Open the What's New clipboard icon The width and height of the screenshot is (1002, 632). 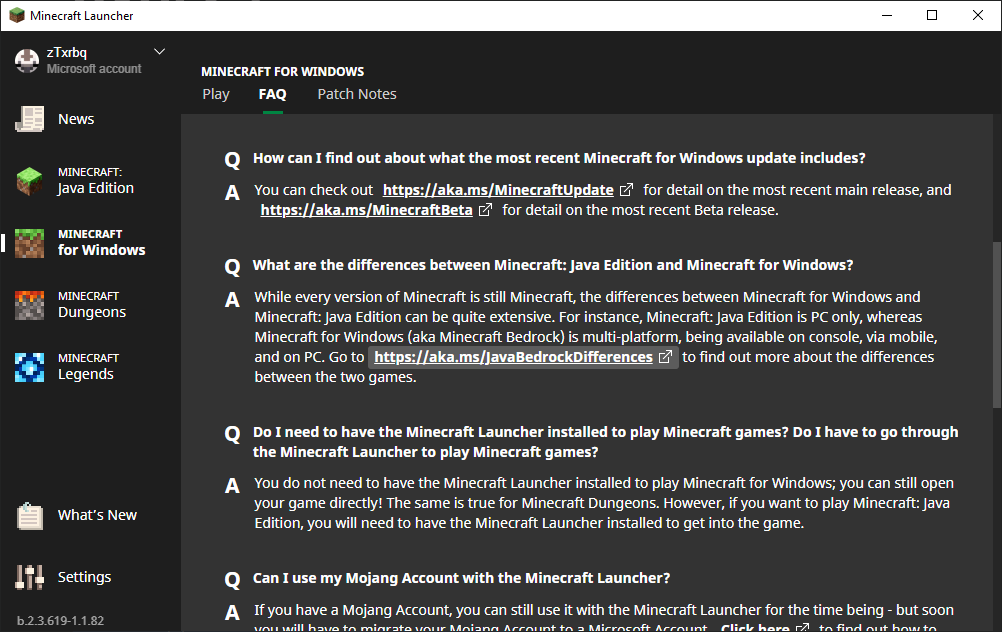pos(30,516)
